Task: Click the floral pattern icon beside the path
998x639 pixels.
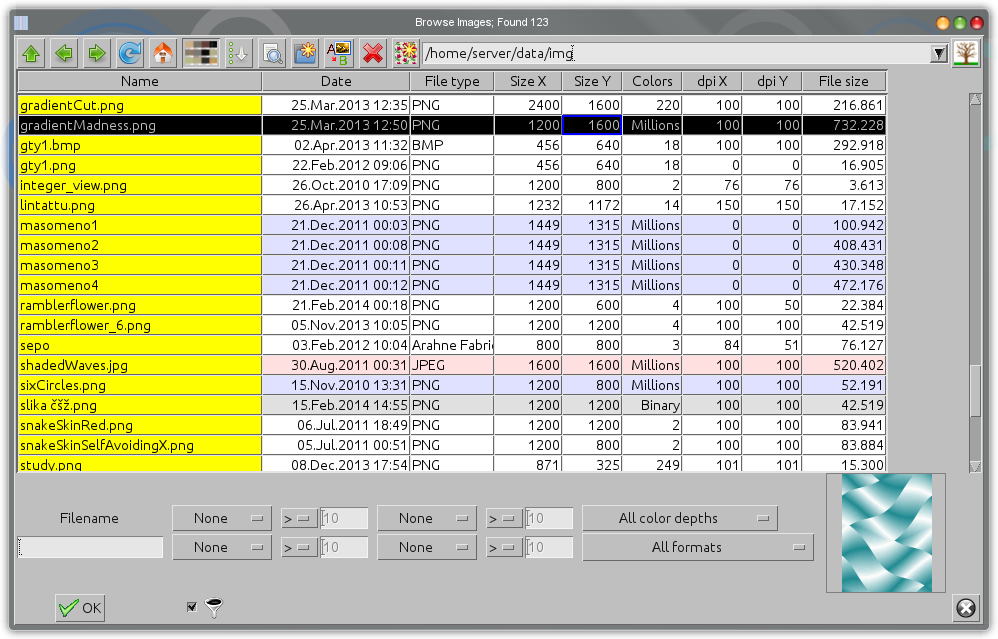Action: [x=405, y=53]
